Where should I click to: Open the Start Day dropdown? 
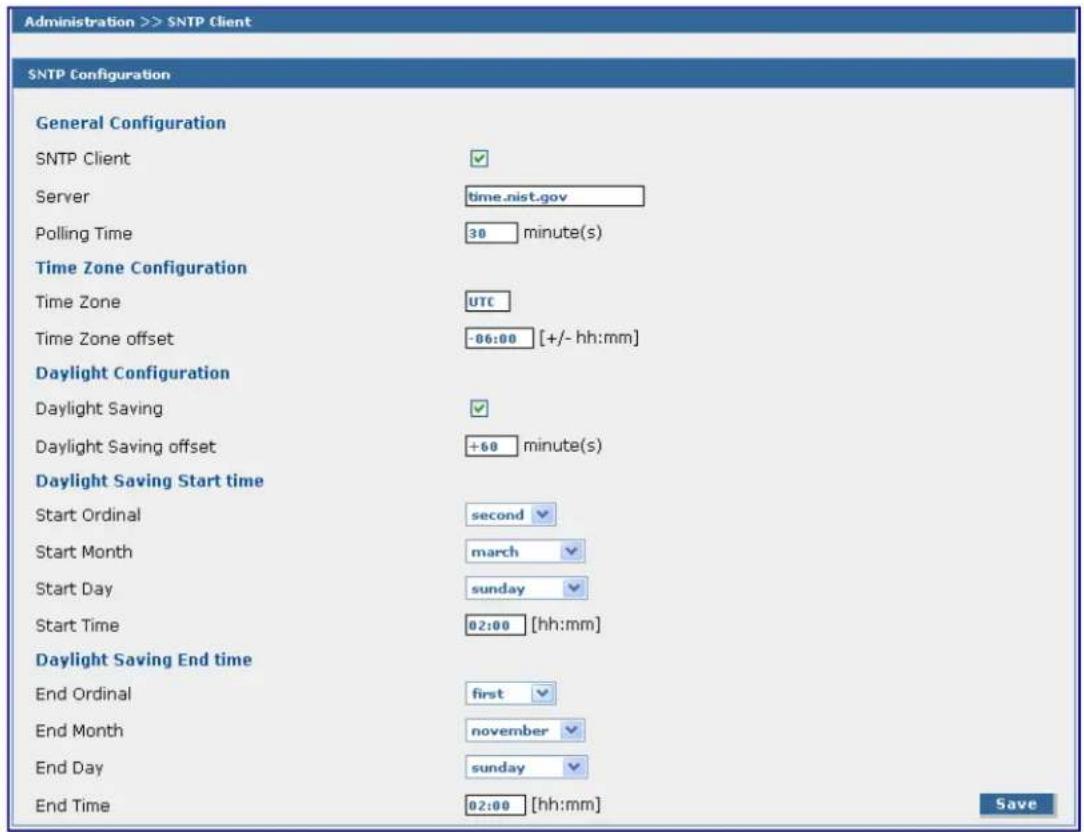[x=526, y=589]
